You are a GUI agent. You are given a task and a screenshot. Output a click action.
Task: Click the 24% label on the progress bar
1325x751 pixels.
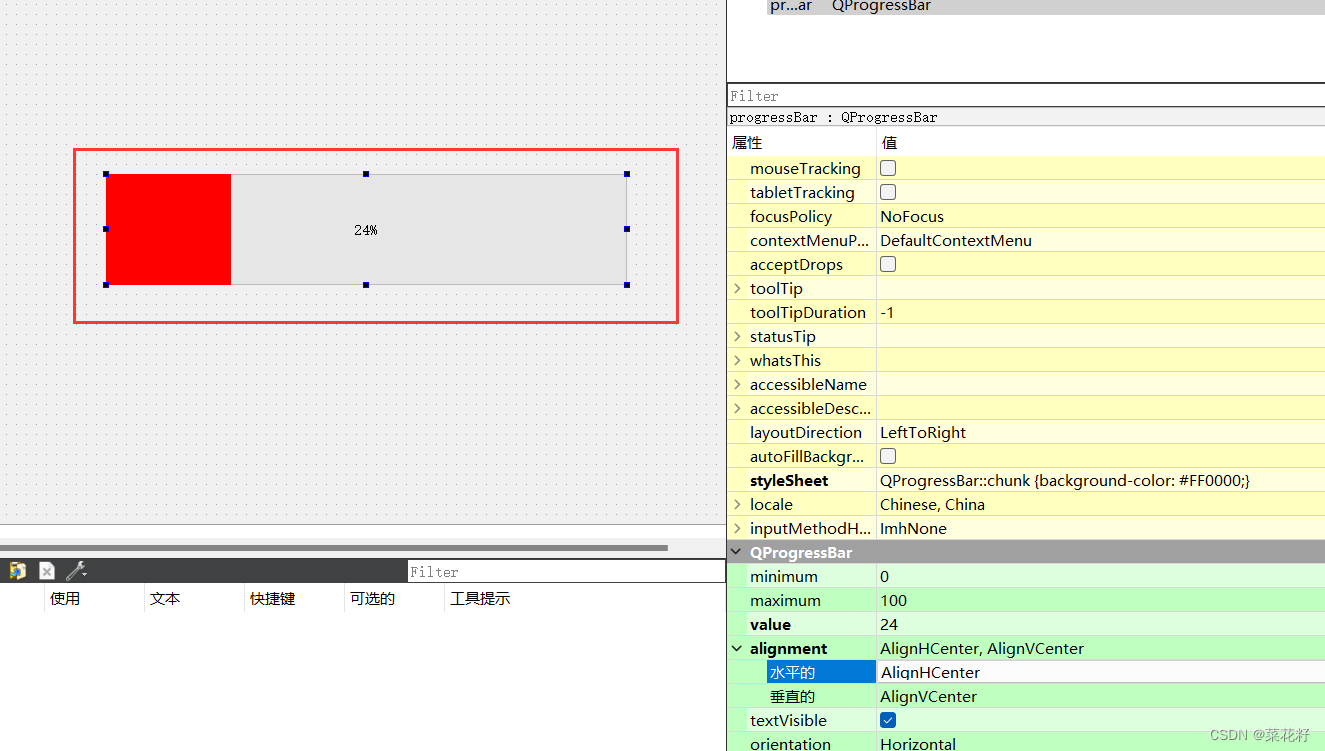click(366, 230)
